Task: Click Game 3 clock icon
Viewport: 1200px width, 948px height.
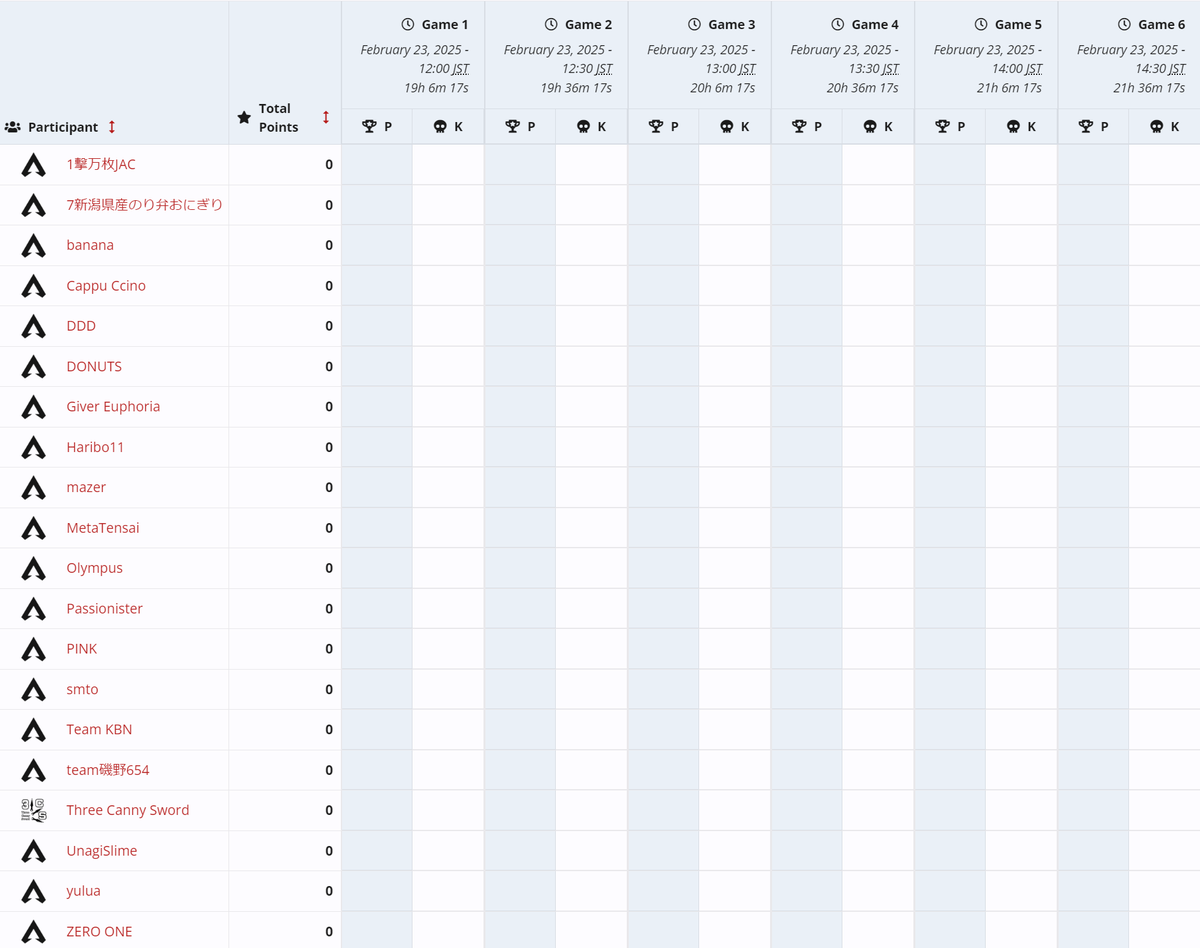Action: [x=694, y=24]
